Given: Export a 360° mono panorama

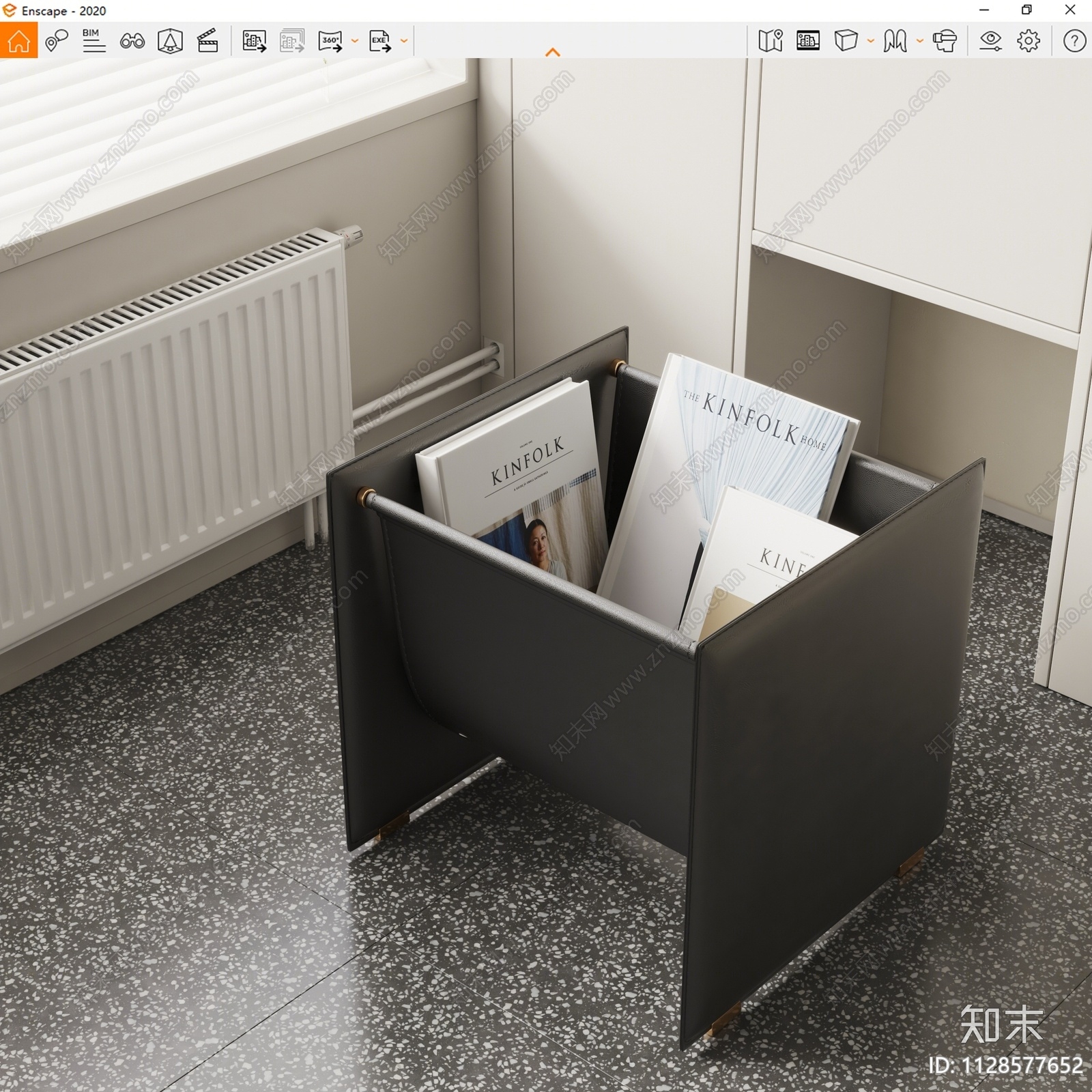Looking at the screenshot, I should pyautogui.click(x=330, y=41).
